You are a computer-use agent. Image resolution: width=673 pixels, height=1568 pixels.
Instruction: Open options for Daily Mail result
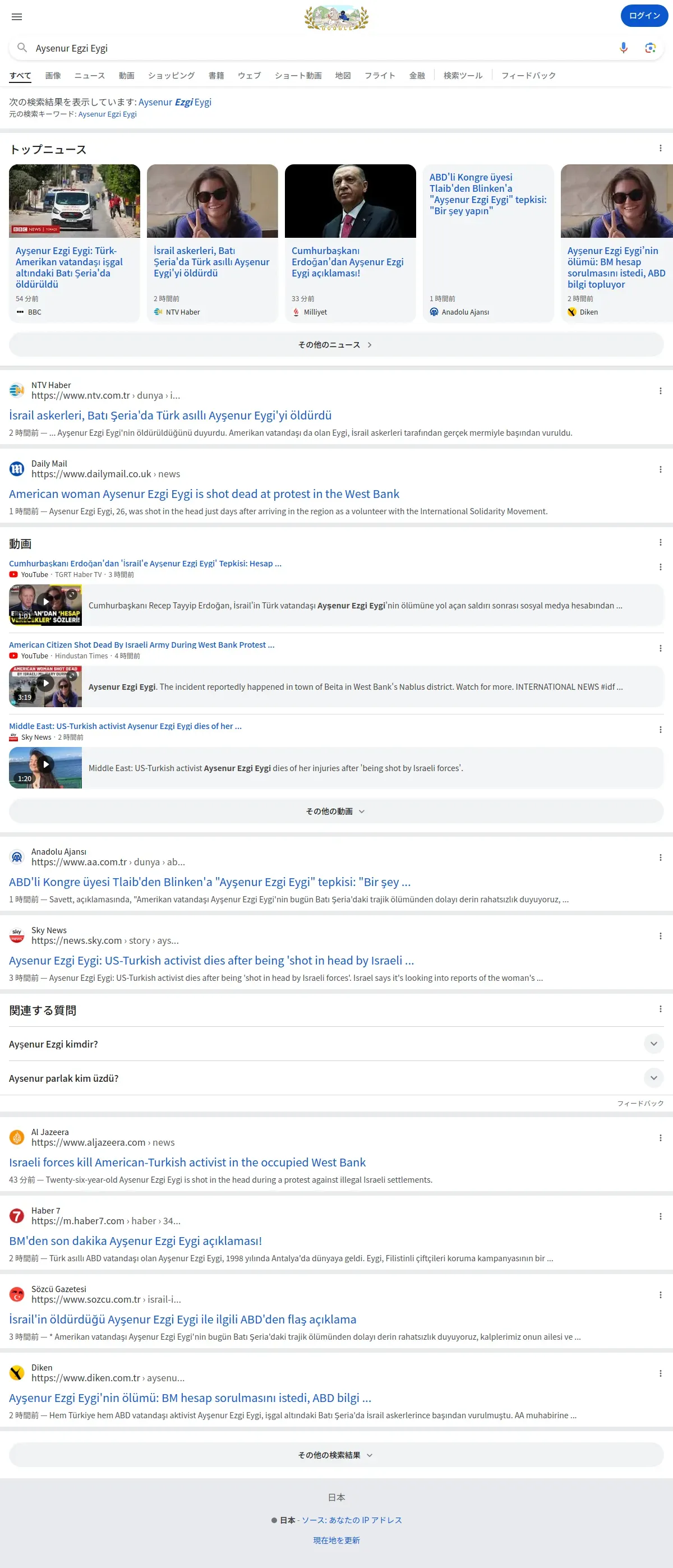pos(660,469)
